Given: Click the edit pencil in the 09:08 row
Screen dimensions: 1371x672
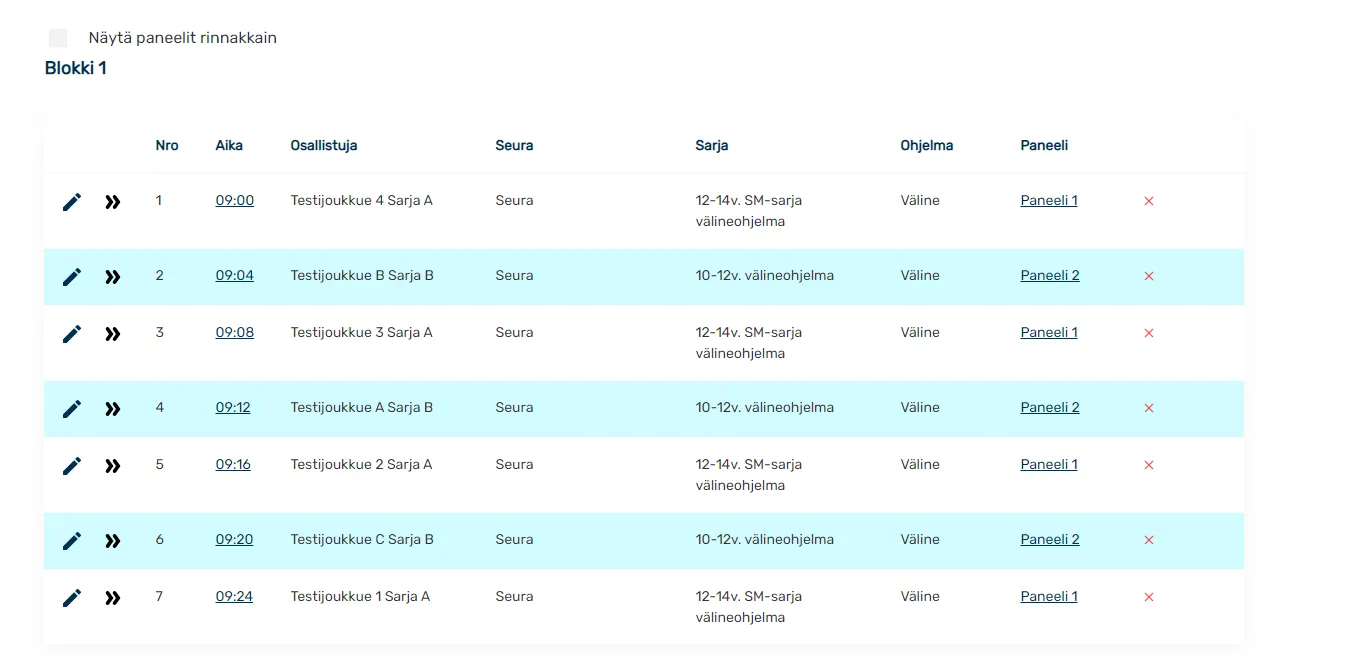Looking at the screenshot, I should (72, 334).
